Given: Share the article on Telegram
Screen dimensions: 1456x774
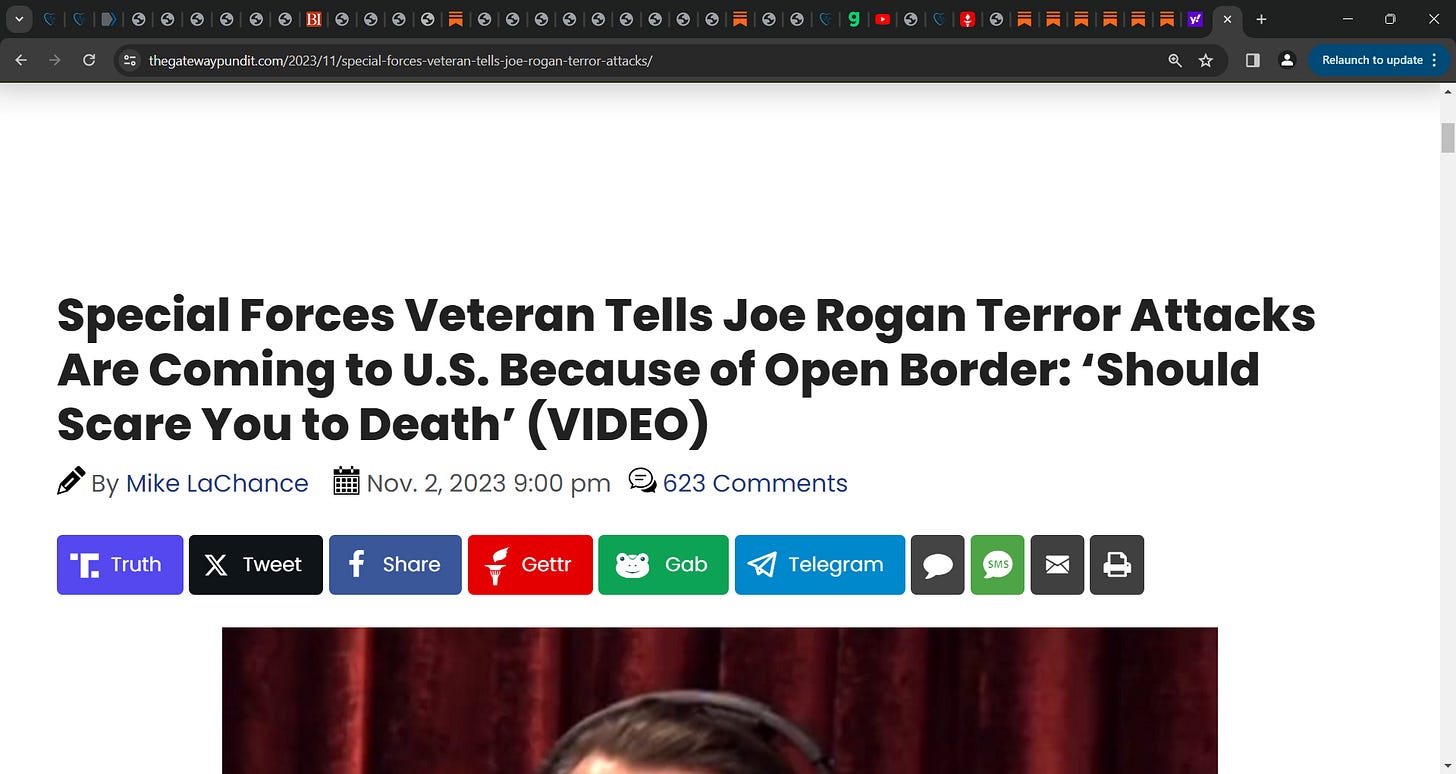Looking at the screenshot, I should [x=820, y=565].
